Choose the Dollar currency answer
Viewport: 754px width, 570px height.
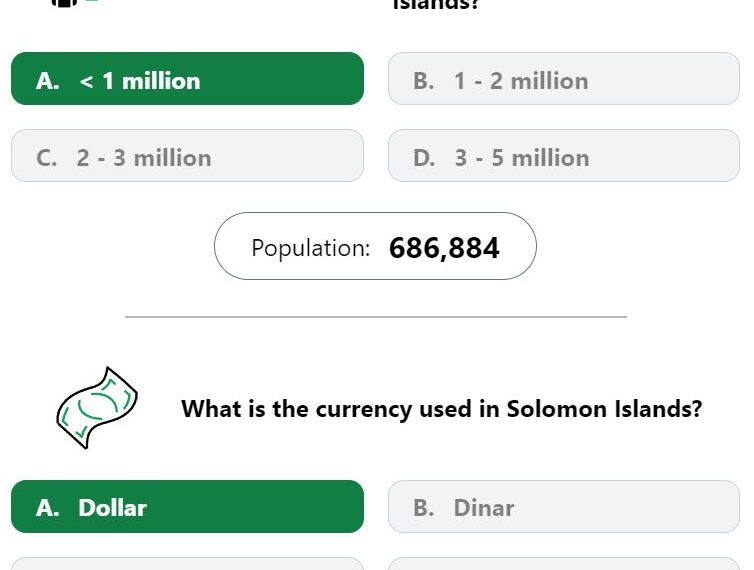pyautogui.click(x=187, y=507)
